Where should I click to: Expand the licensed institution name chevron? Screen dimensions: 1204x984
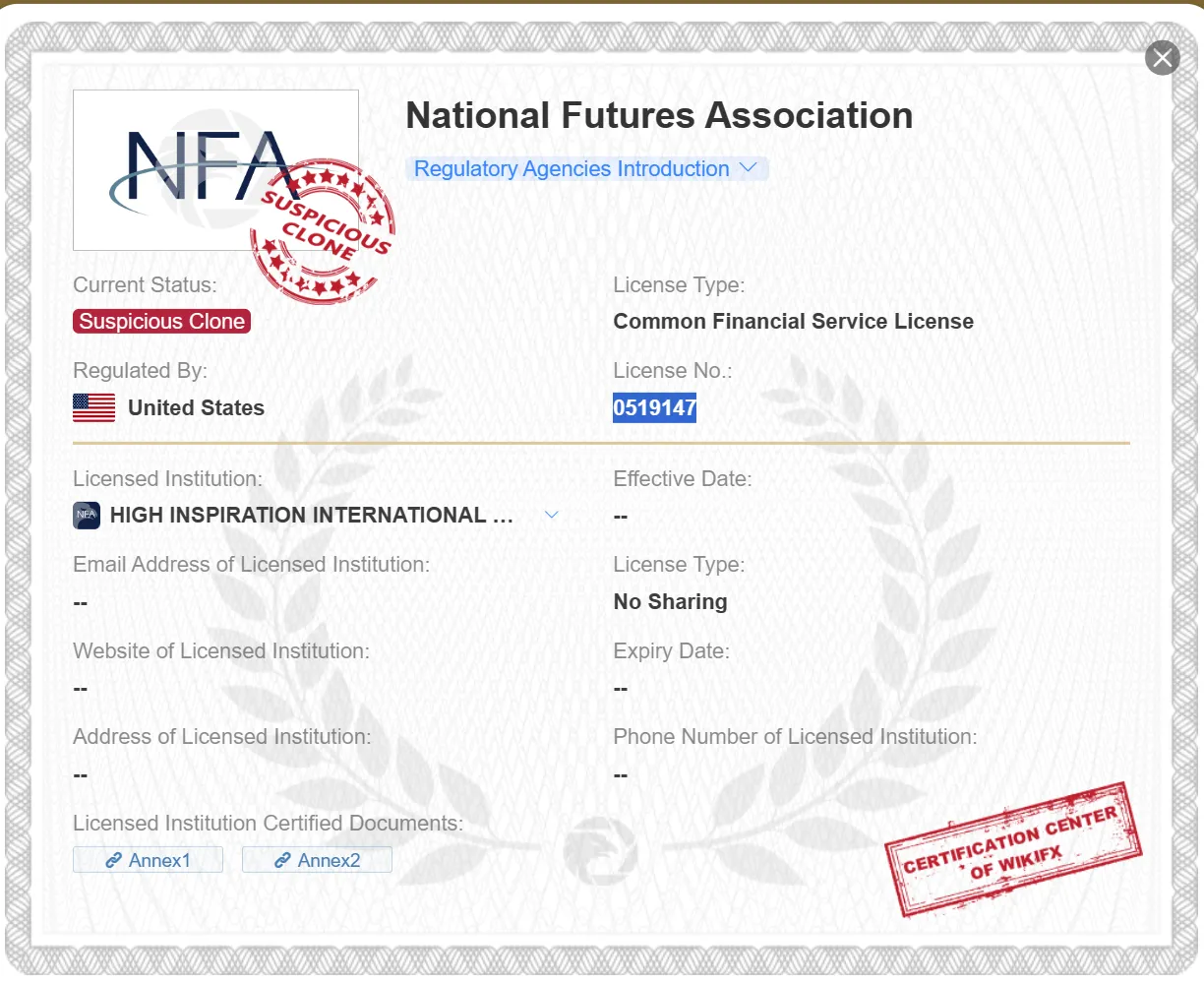[552, 515]
